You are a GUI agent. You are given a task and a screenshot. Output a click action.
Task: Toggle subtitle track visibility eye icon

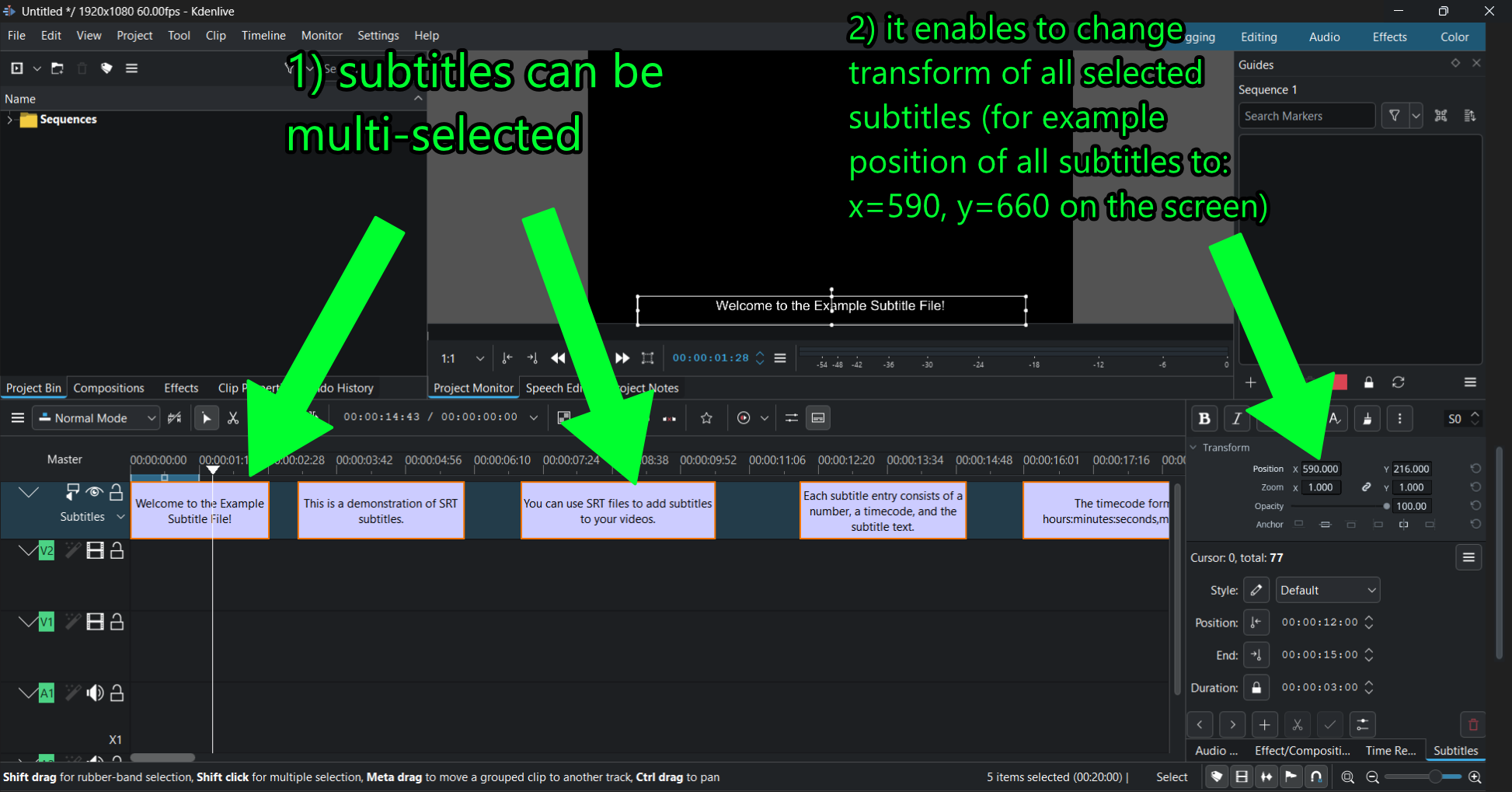pos(94,492)
